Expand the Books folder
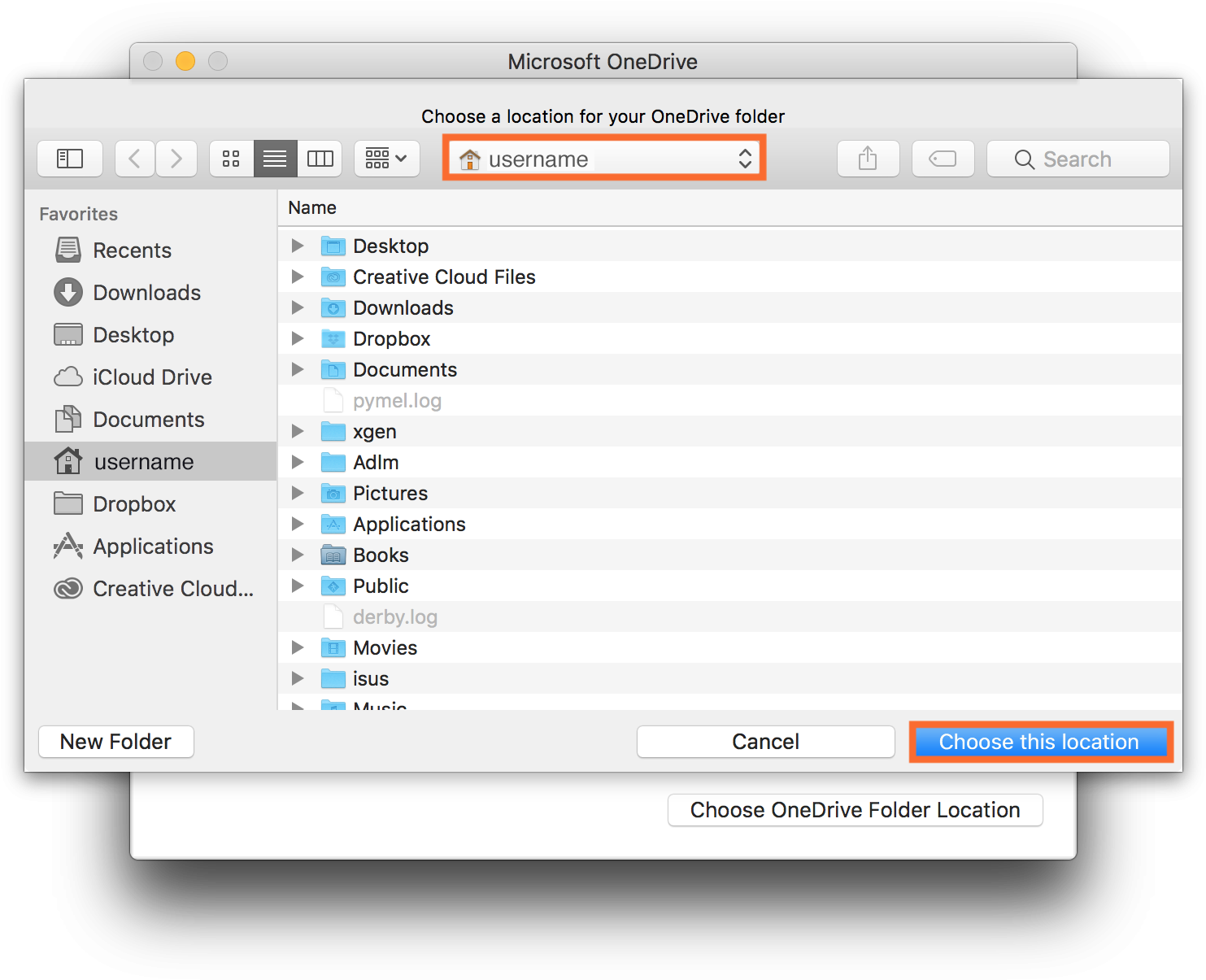Viewport: 1206px width, 980px height. coord(298,555)
